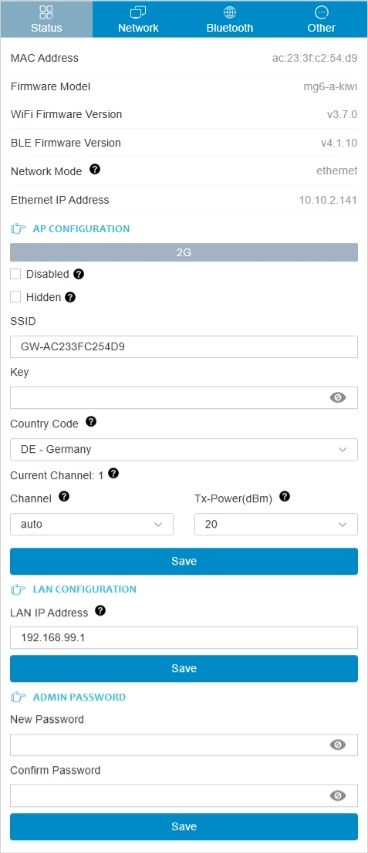Open the Country Code dropdown

pos(184,449)
